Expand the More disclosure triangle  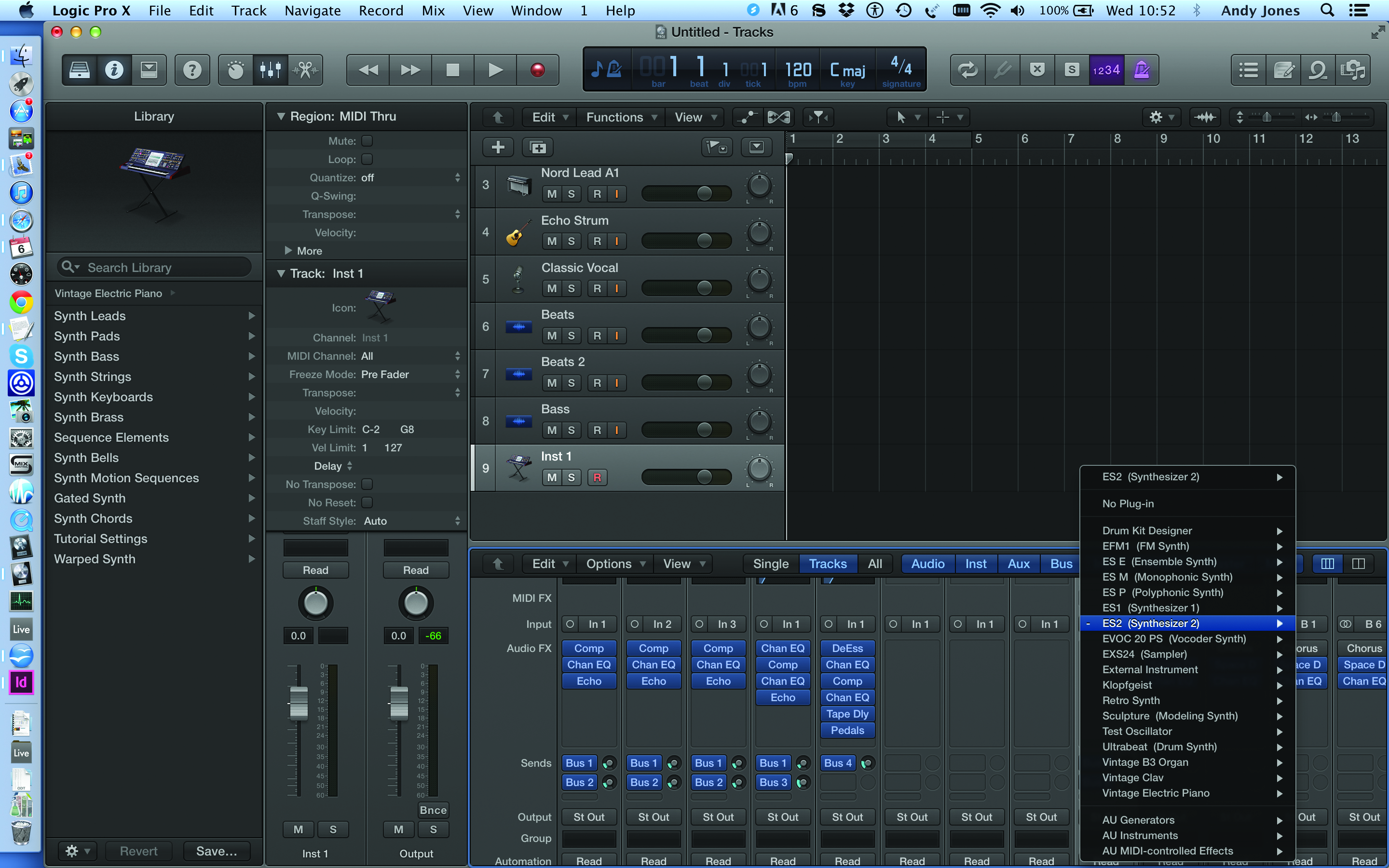click(x=289, y=251)
